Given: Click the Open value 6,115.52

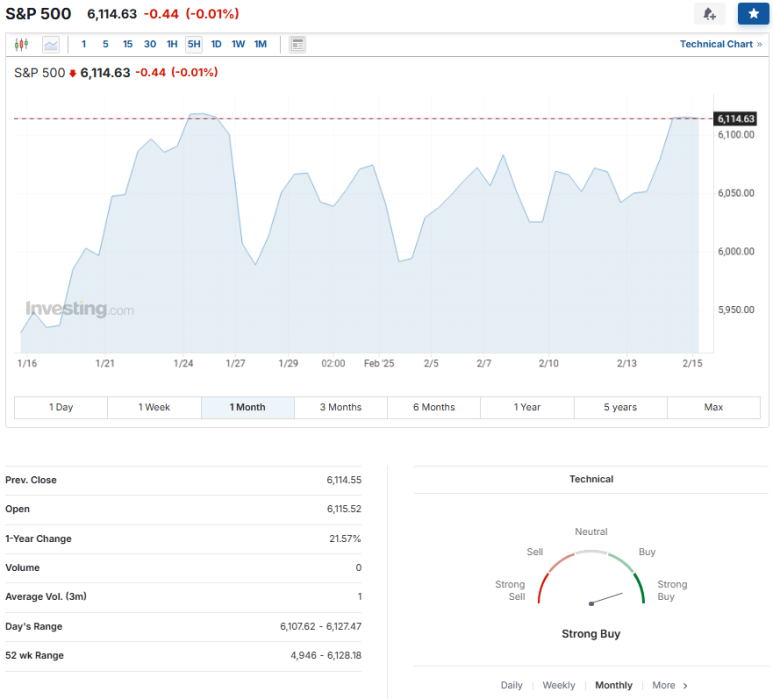Looking at the screenshot, I should (x=344, y=509).
